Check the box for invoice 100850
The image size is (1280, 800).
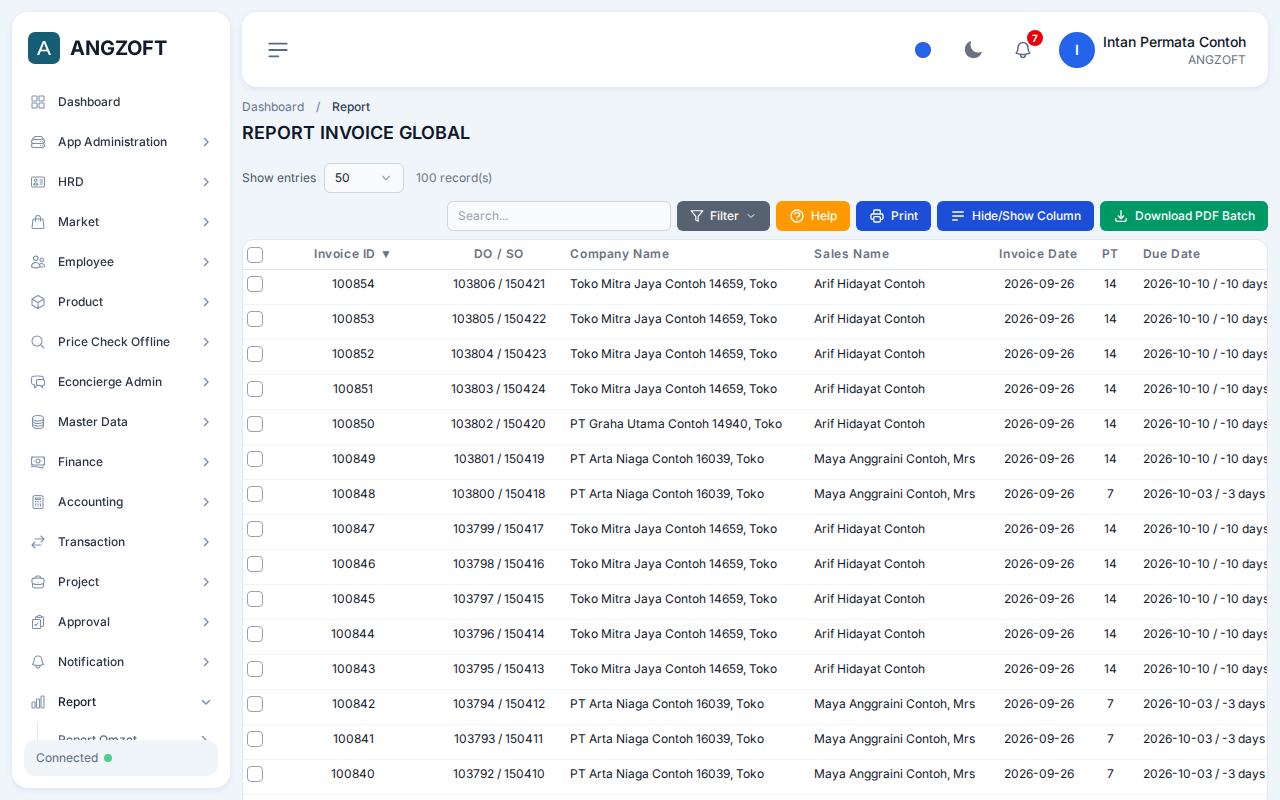255,424
